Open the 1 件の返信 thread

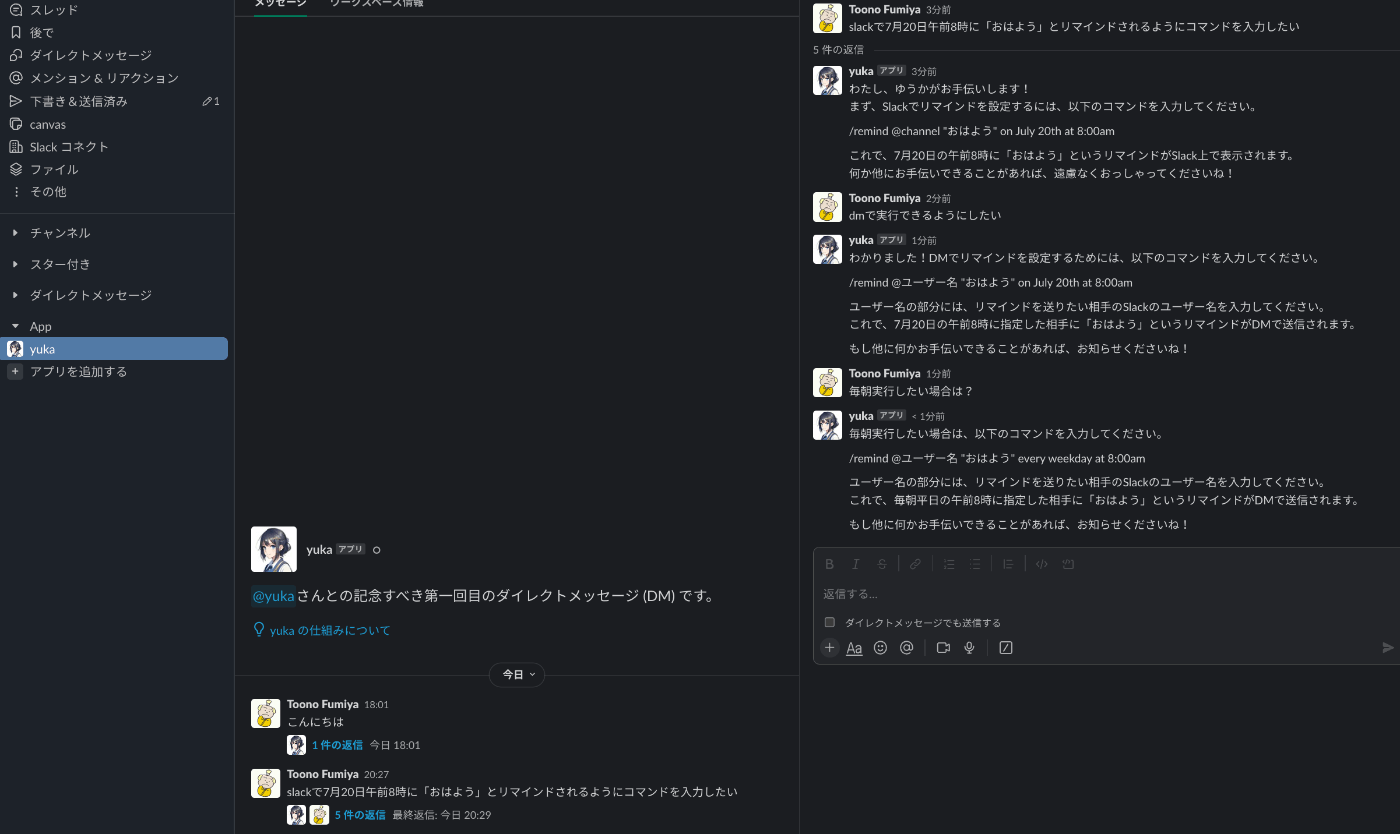337,745
